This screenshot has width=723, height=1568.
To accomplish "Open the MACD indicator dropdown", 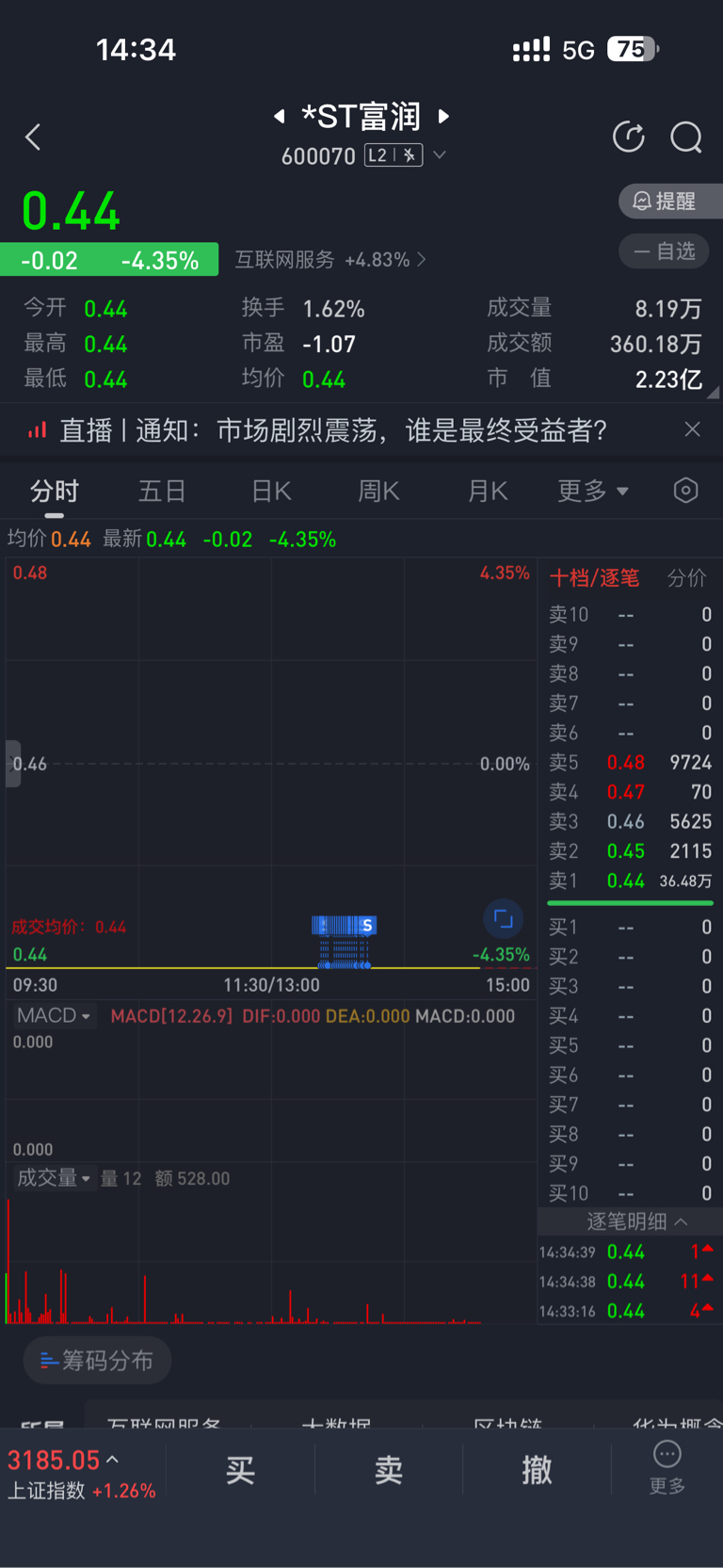I will 55,1016.
